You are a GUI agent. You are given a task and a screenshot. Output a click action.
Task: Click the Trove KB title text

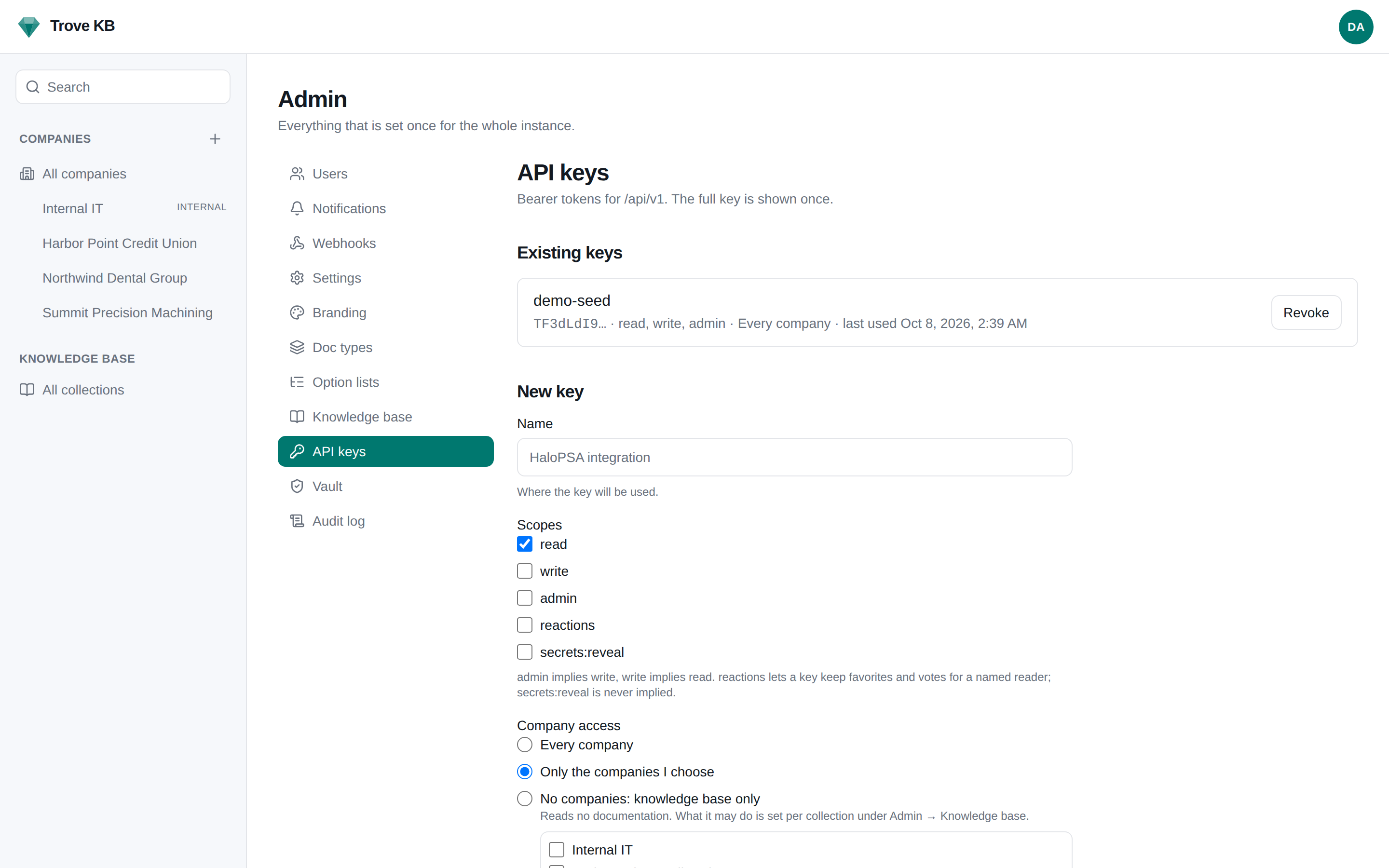click(82, 26)
